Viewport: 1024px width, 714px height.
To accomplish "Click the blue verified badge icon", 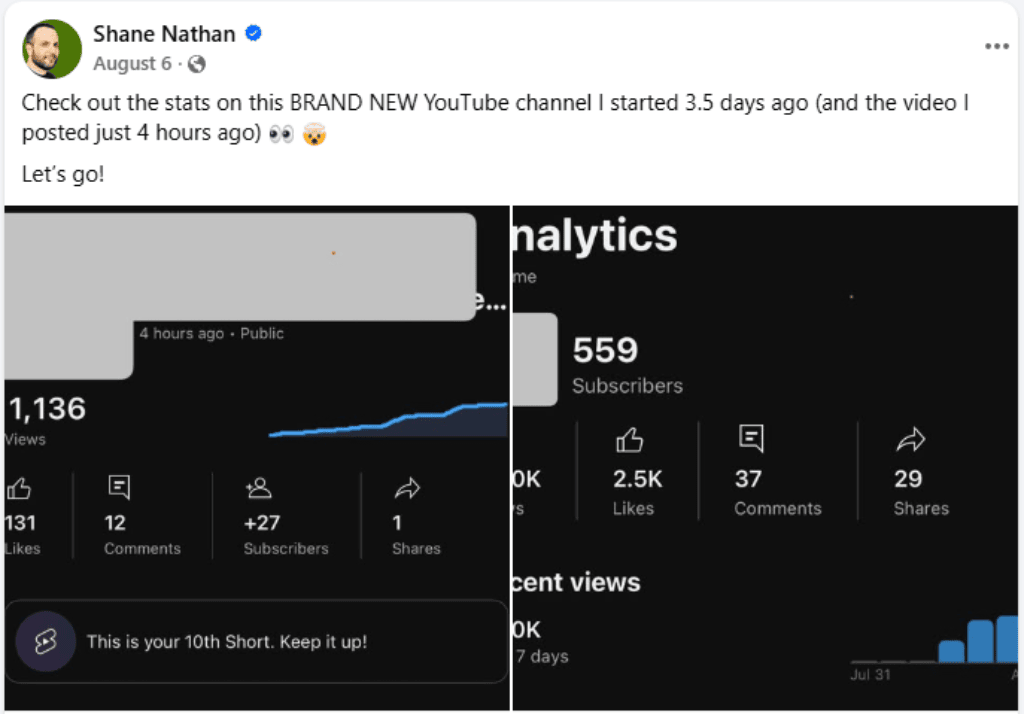I will 254,34.
